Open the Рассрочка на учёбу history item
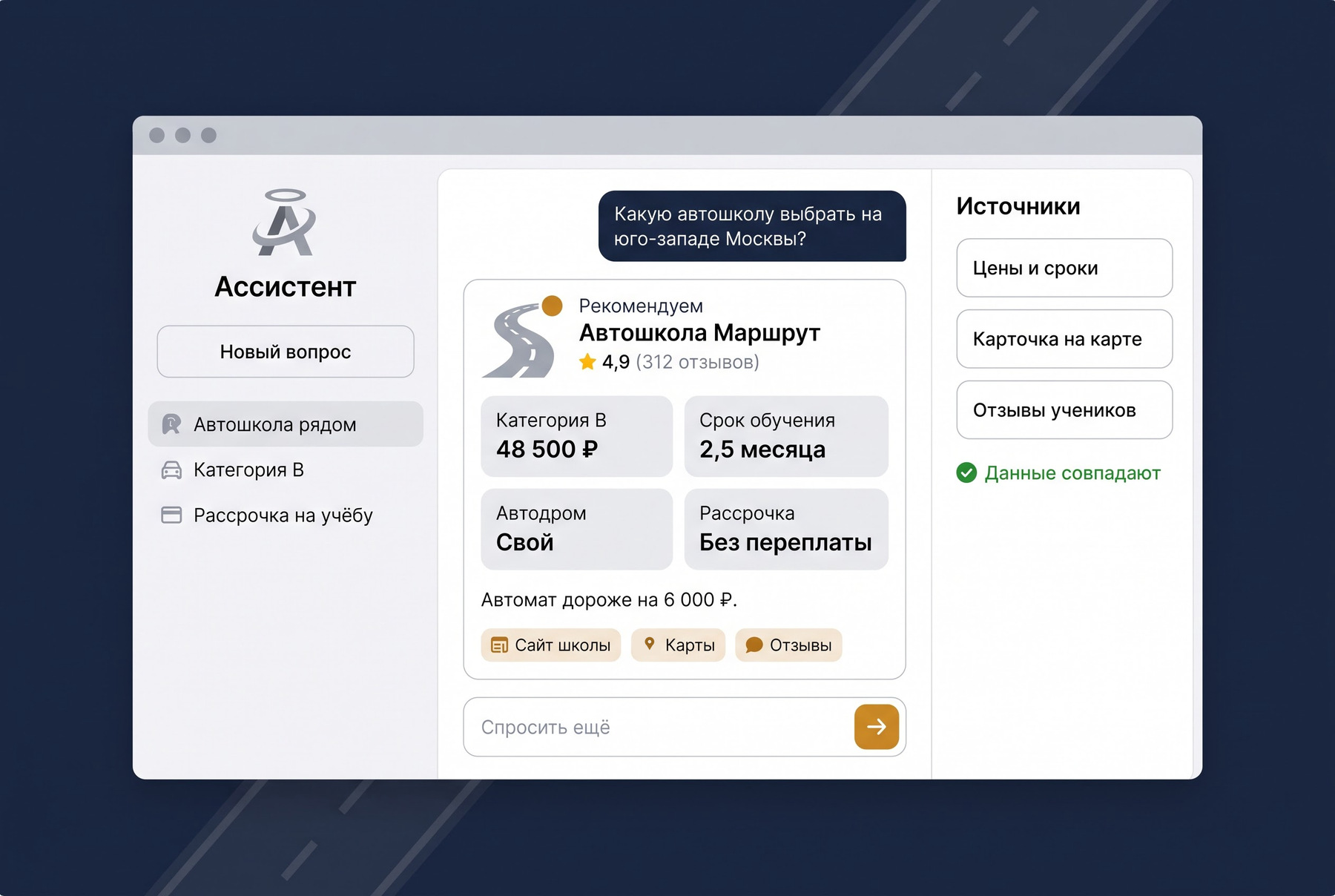 tap(286, 515)
